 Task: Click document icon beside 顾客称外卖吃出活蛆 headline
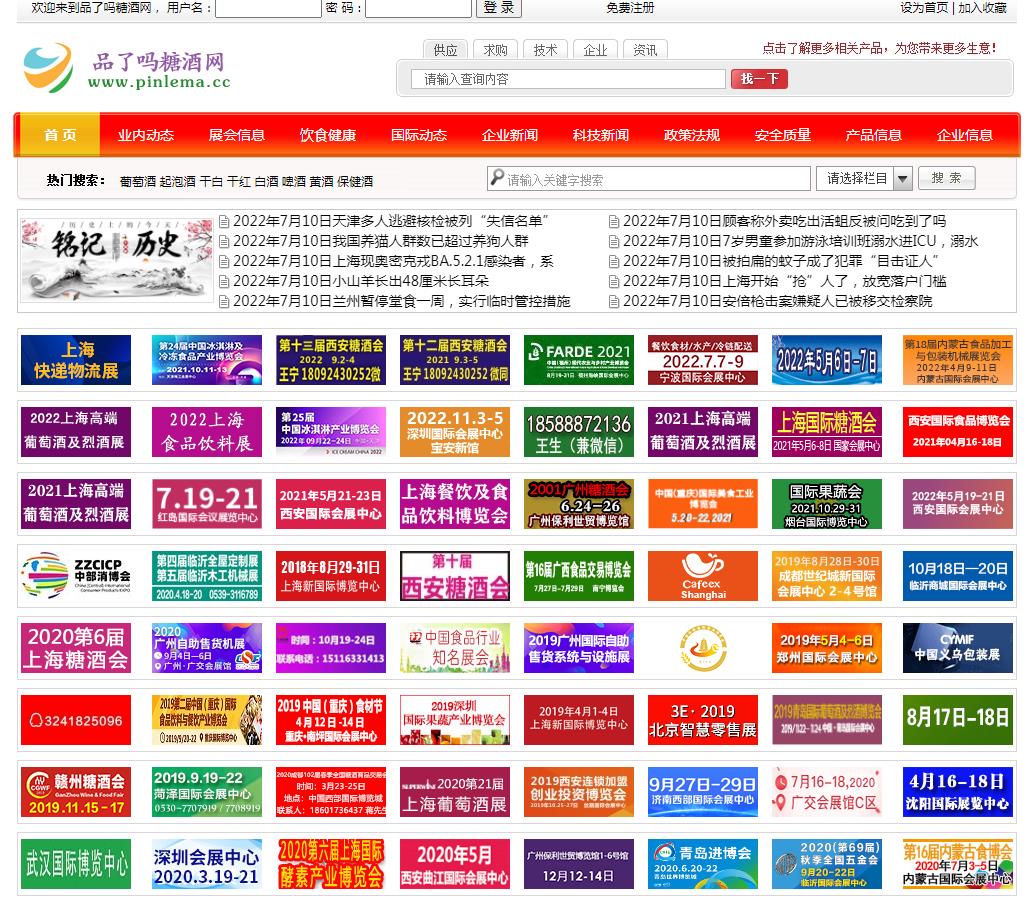[x=614, y=221]
